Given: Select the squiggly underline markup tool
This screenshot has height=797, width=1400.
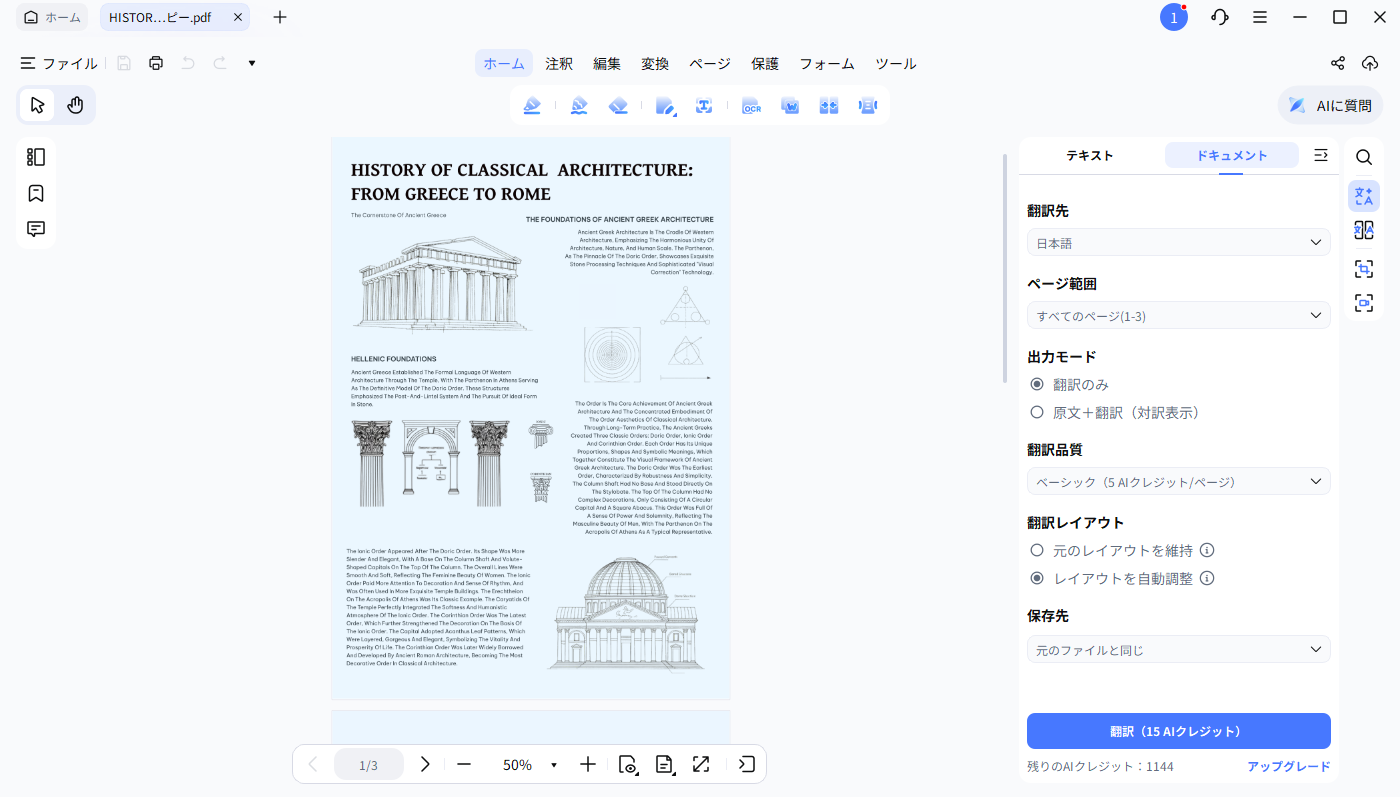Looking at the screenshot, I should [x=579, y=106].
